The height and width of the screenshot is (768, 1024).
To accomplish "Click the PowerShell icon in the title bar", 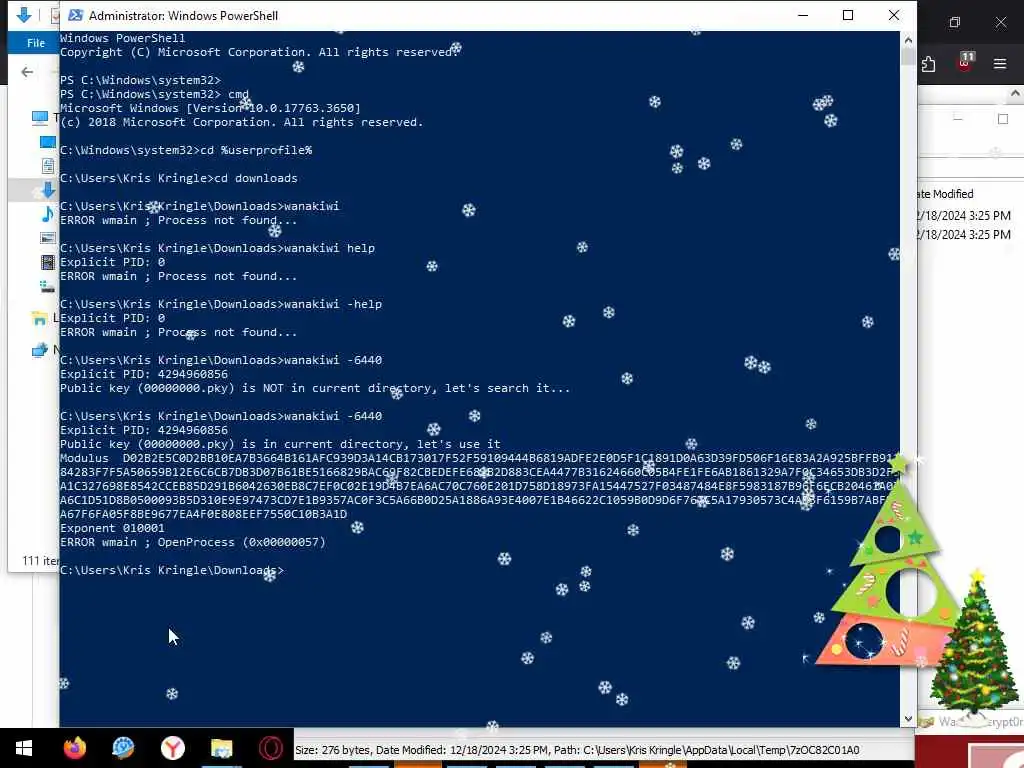I will tap(75, 15).
